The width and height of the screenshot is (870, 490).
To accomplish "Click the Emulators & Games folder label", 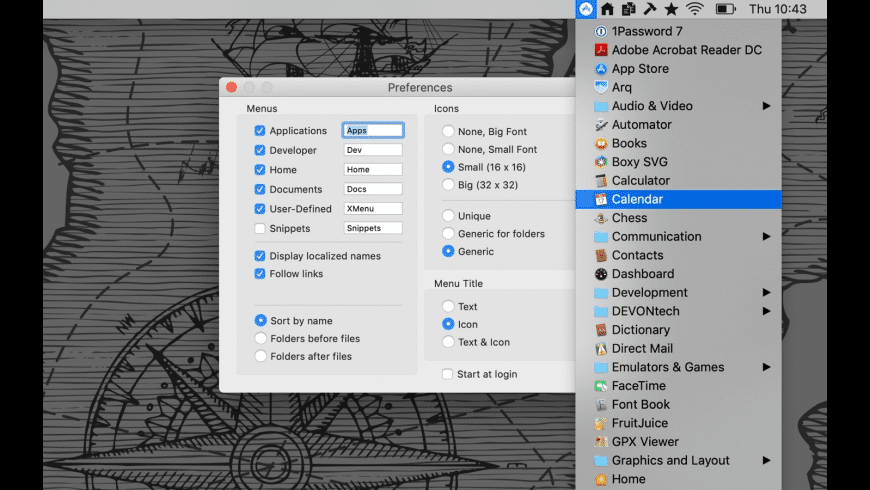I will tap(668, 367).
